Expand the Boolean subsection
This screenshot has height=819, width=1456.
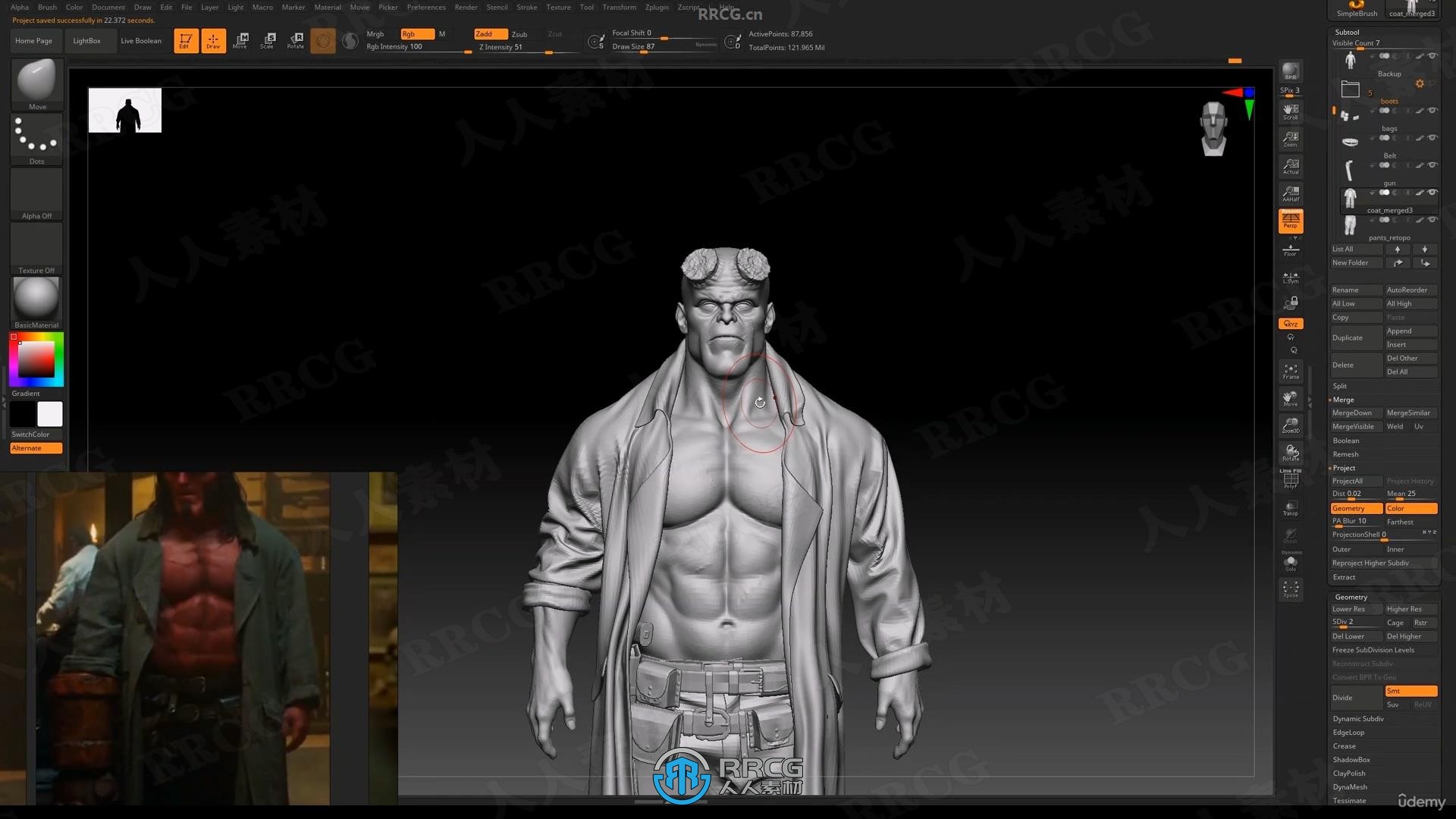tap(1346, 441)
